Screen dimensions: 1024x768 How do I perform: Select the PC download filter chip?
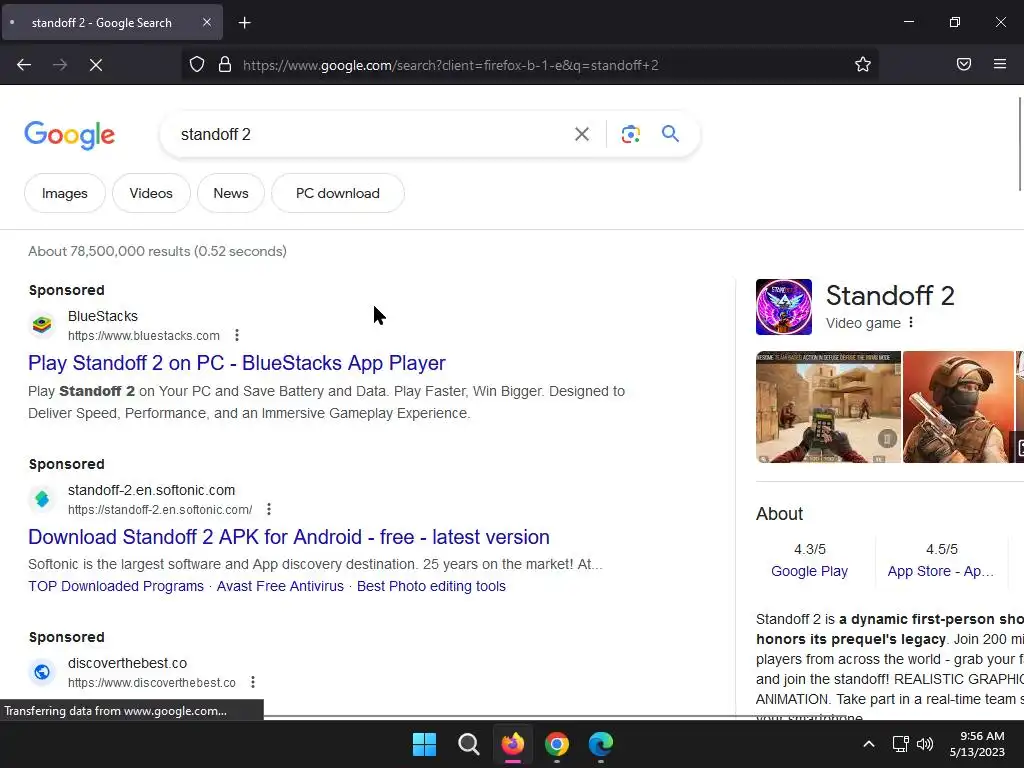(338, 193)
